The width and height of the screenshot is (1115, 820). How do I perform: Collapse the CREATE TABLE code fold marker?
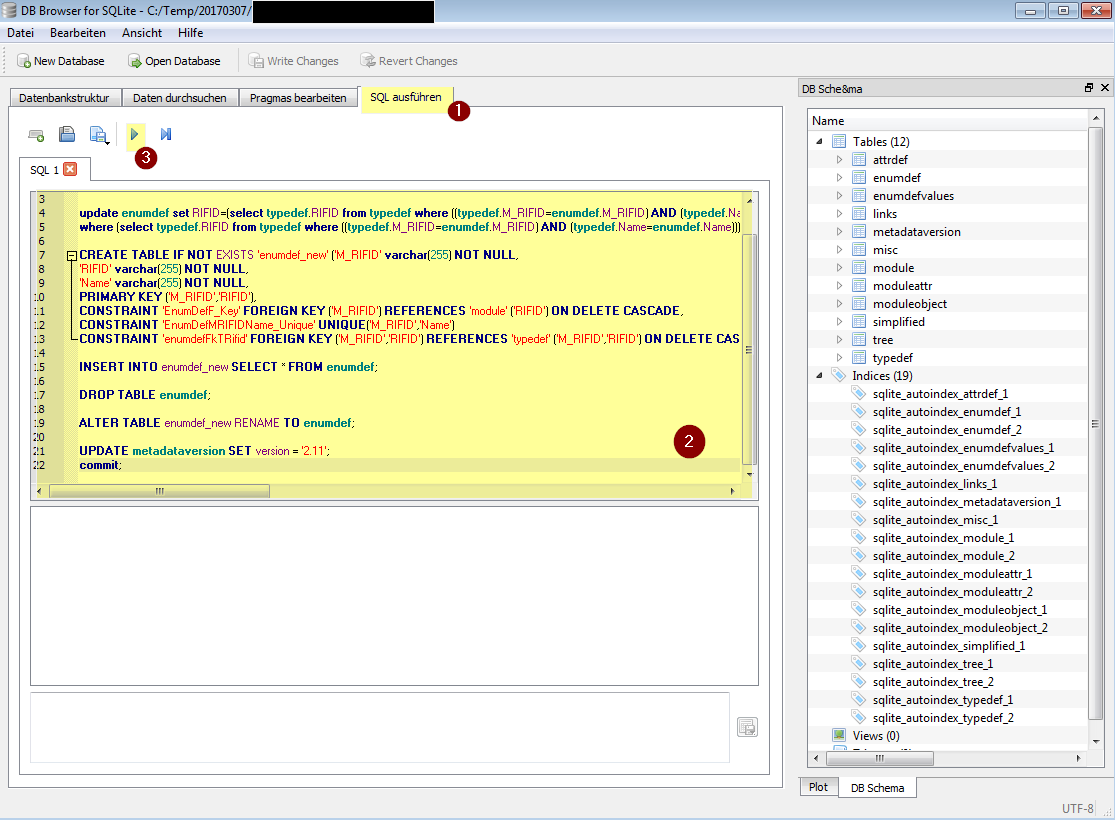[x=71, y=256]
